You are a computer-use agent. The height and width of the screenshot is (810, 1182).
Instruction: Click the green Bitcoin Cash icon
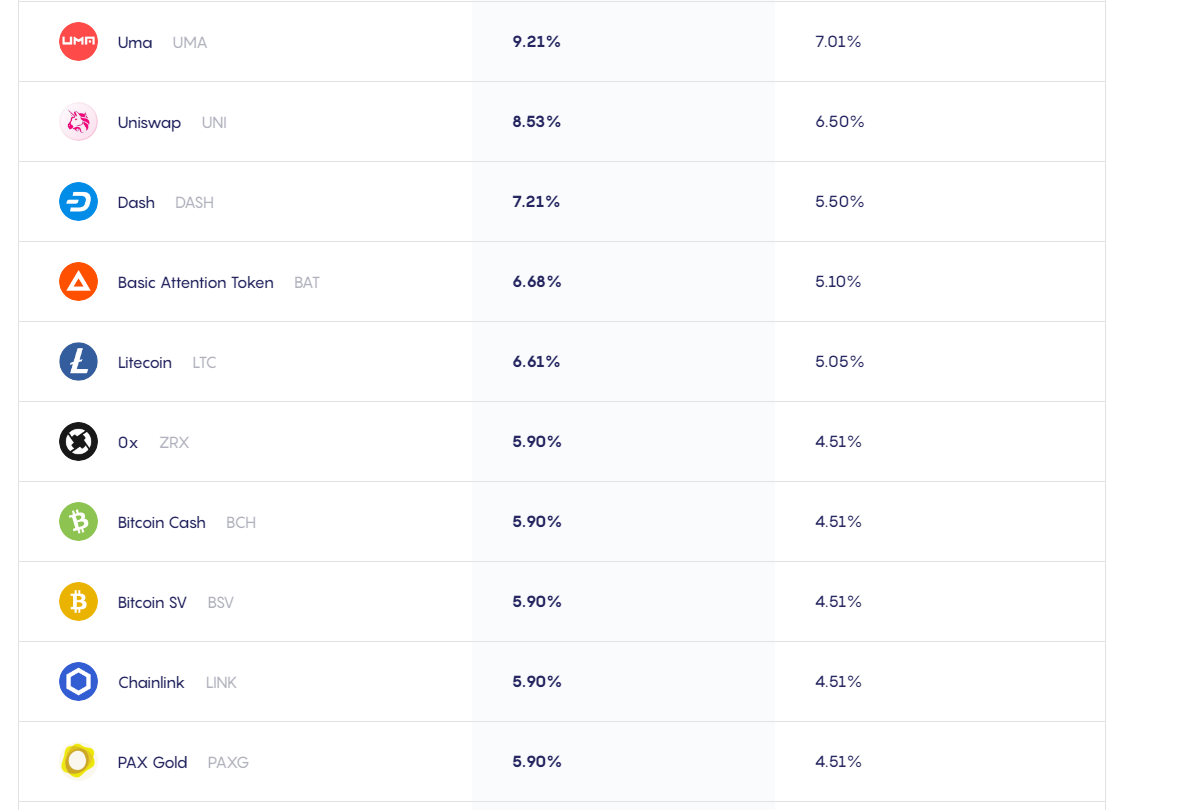[x=78, y=521]
